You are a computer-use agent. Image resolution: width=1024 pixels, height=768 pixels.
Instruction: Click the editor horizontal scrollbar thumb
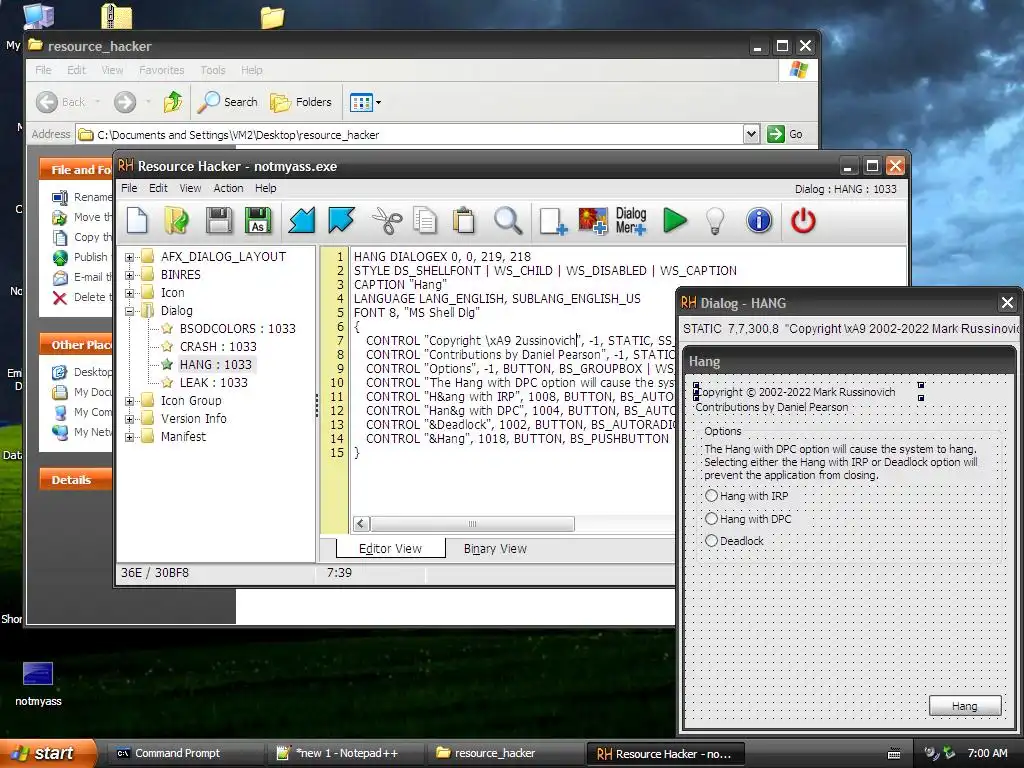[472, 524]
